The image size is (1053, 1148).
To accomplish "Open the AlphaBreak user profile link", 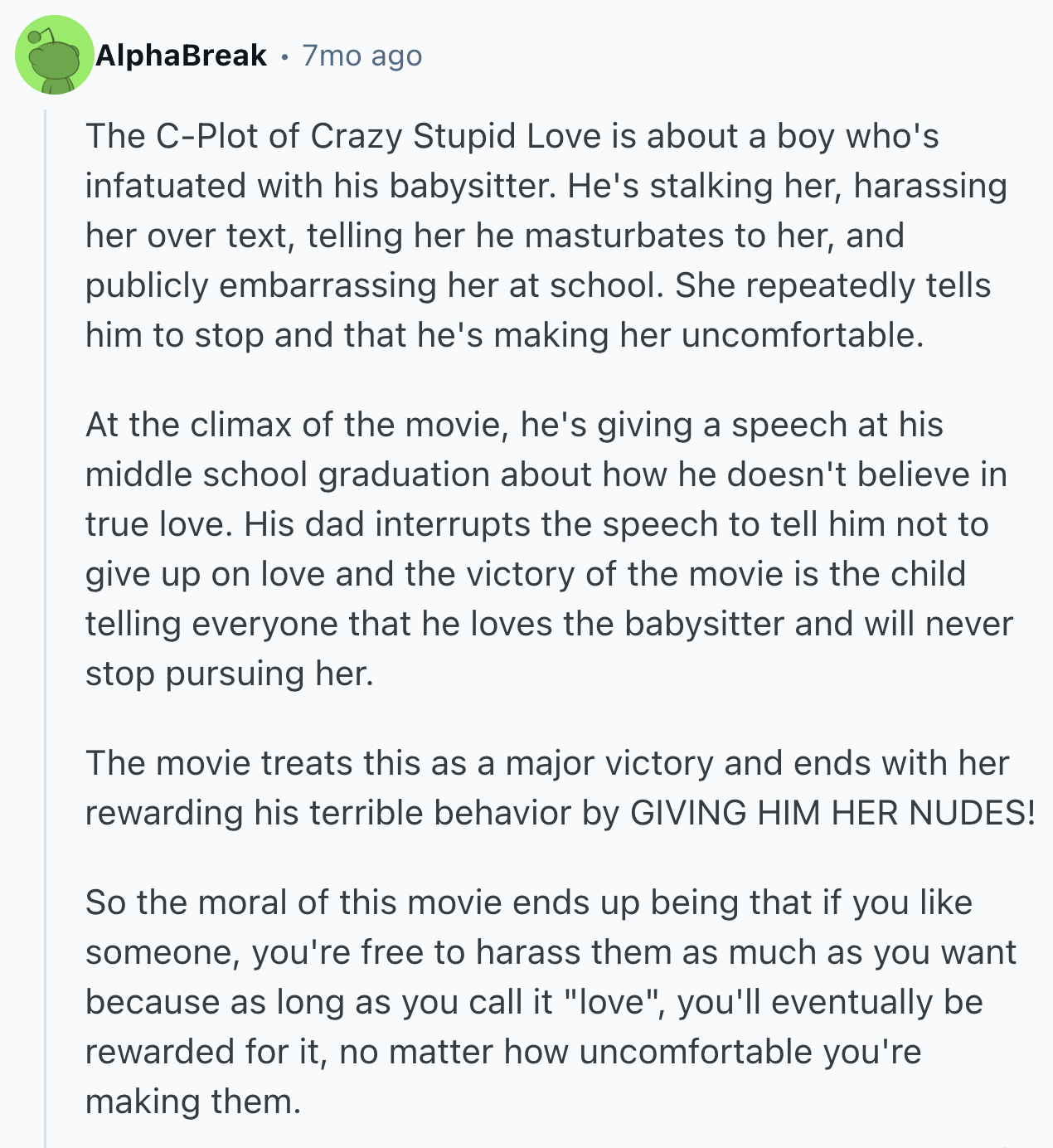I will [181, 56].
